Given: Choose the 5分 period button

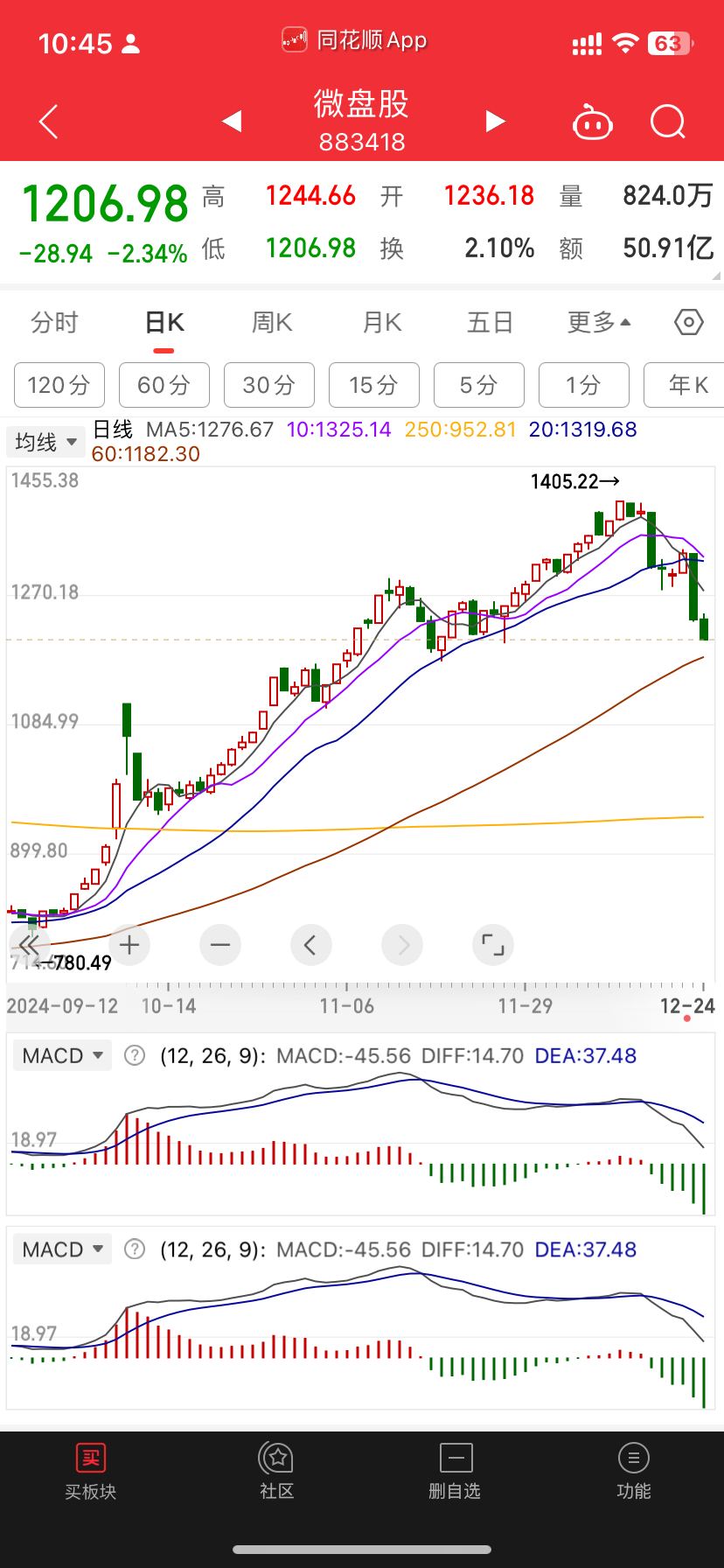Looking at the screenshot, I should (479, 385).
